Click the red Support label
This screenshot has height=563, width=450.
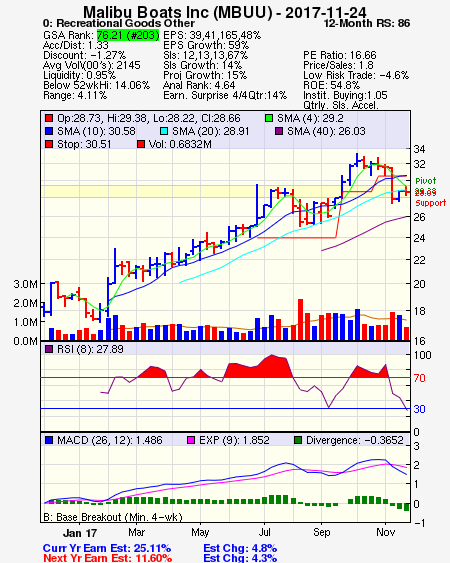[x=431, y=203]
